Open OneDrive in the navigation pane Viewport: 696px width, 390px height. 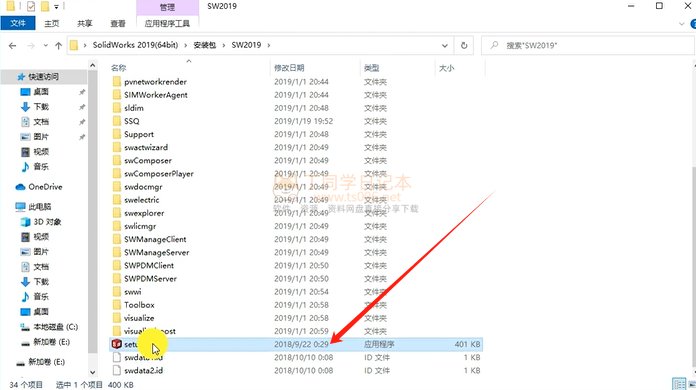(45, 187)
